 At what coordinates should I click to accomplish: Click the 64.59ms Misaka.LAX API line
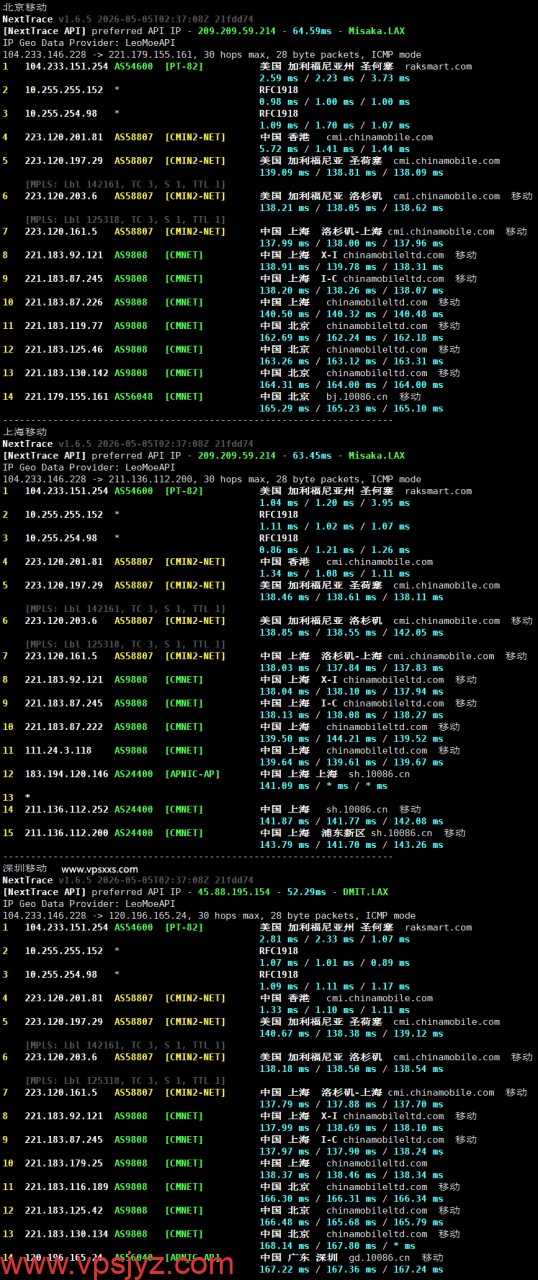204,32
